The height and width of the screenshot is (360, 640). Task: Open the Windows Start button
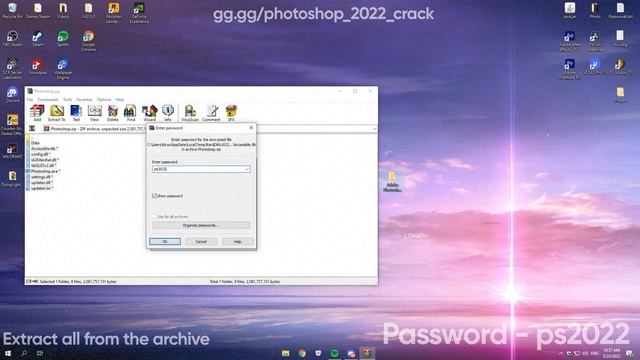(8, 353)
